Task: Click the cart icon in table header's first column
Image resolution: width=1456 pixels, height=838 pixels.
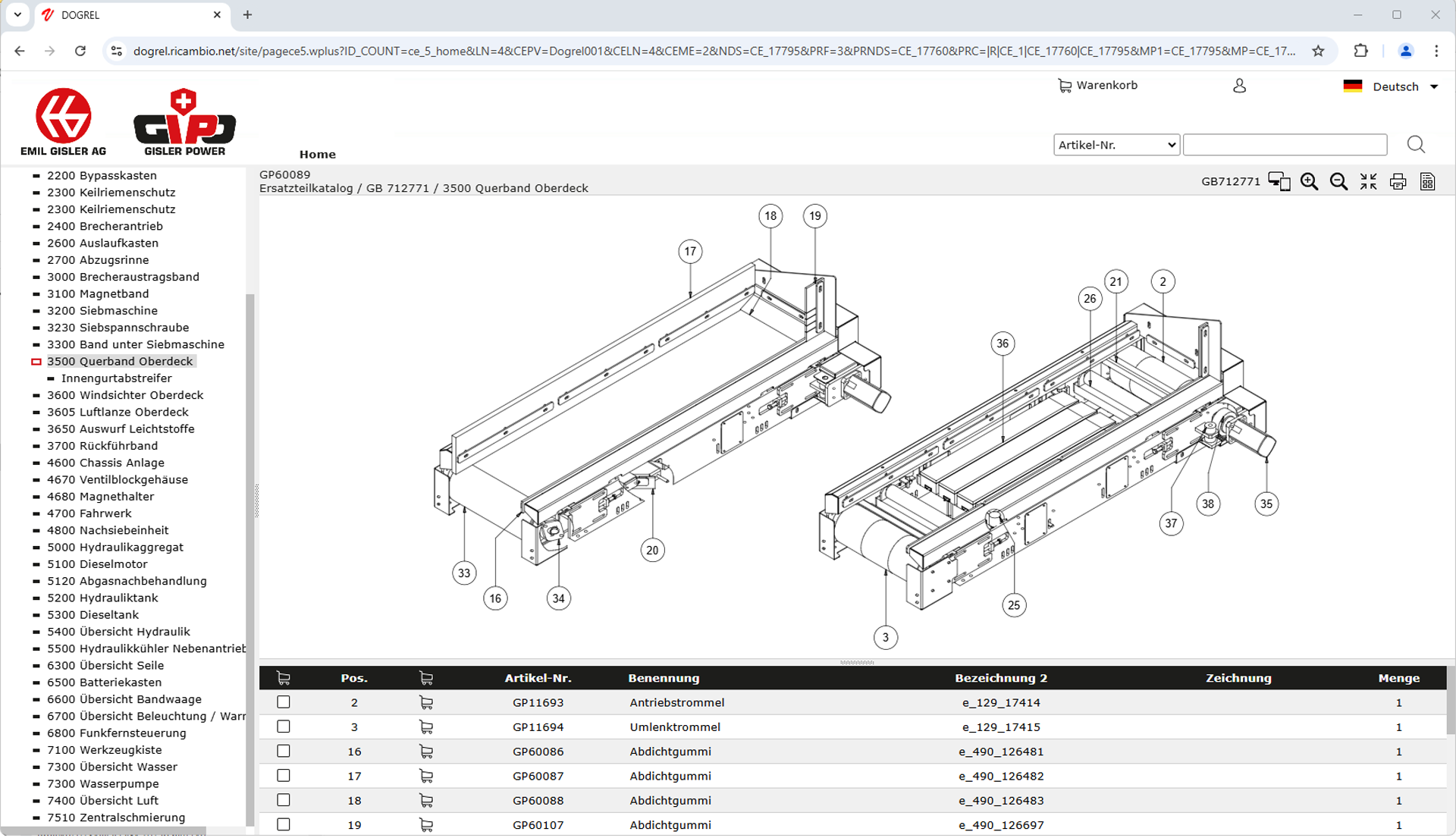Action: tap(284, 678)
